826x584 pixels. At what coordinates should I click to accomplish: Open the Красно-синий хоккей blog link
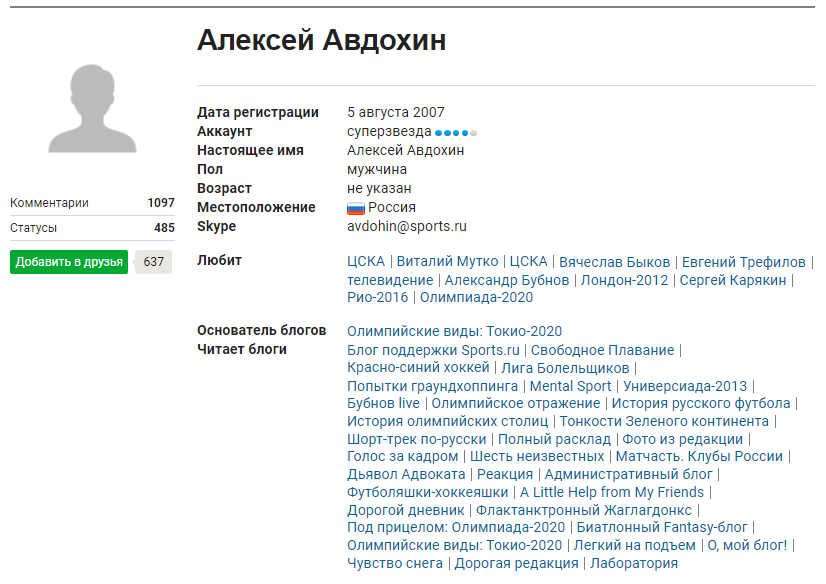(x=418, y=368)
